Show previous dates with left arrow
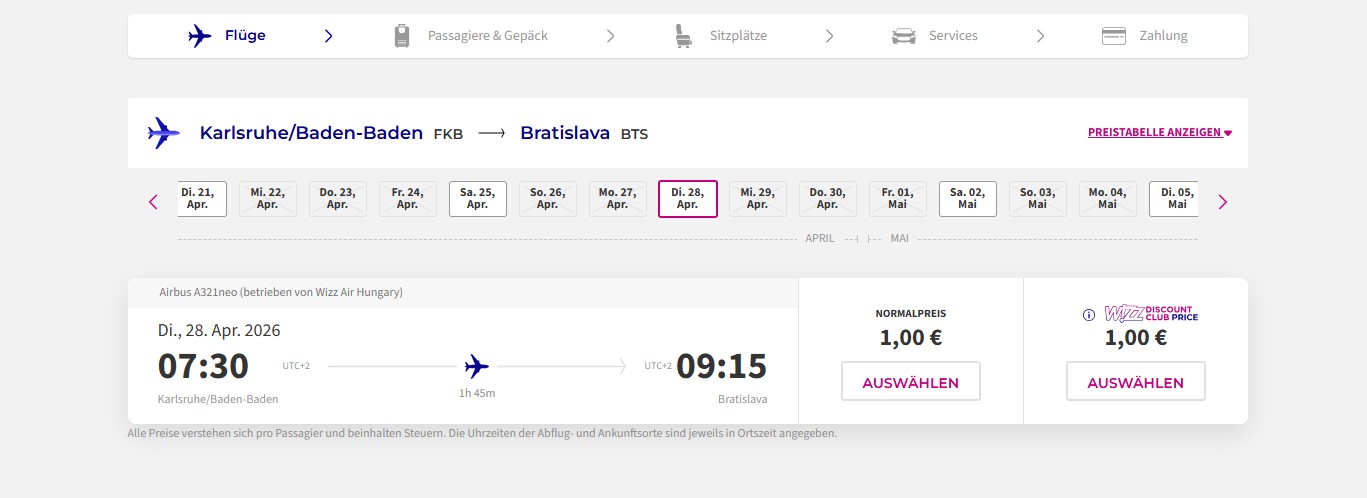Viewport: 1367px width, 498px height. [x=153, y=202]
